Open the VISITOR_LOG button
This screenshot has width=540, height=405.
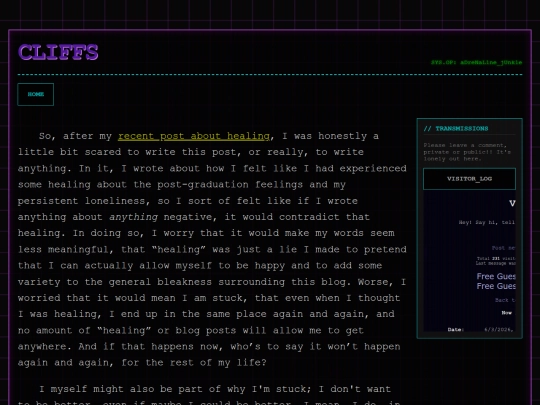(x=469, y=179)
